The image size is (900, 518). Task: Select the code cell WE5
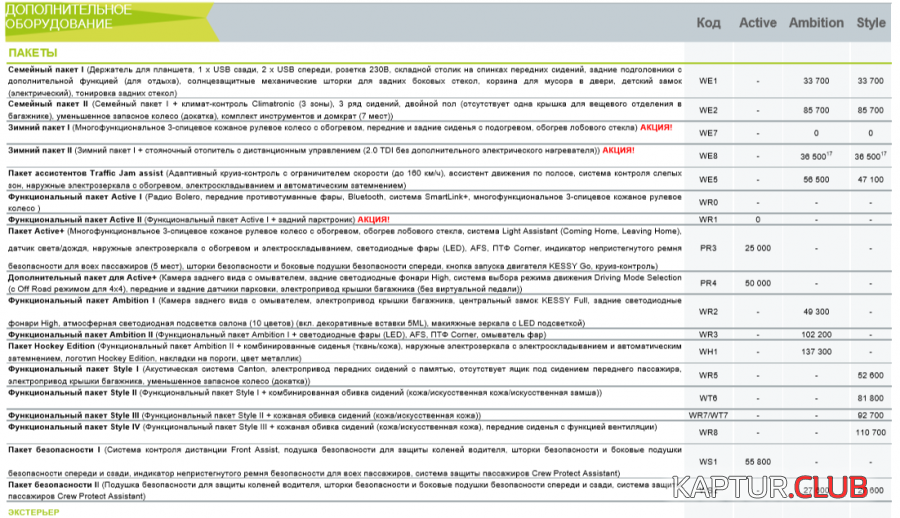(x=708, y=179)
